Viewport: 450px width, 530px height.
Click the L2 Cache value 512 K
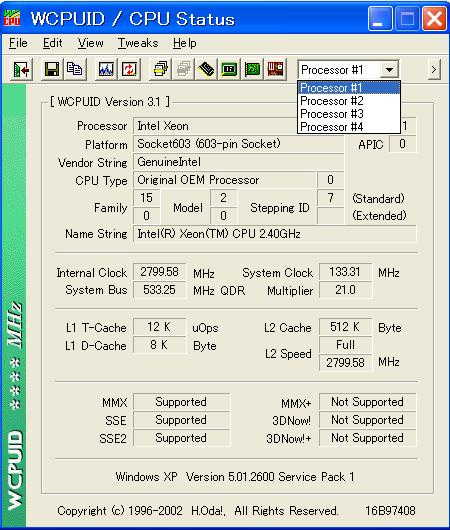point(345,327)
